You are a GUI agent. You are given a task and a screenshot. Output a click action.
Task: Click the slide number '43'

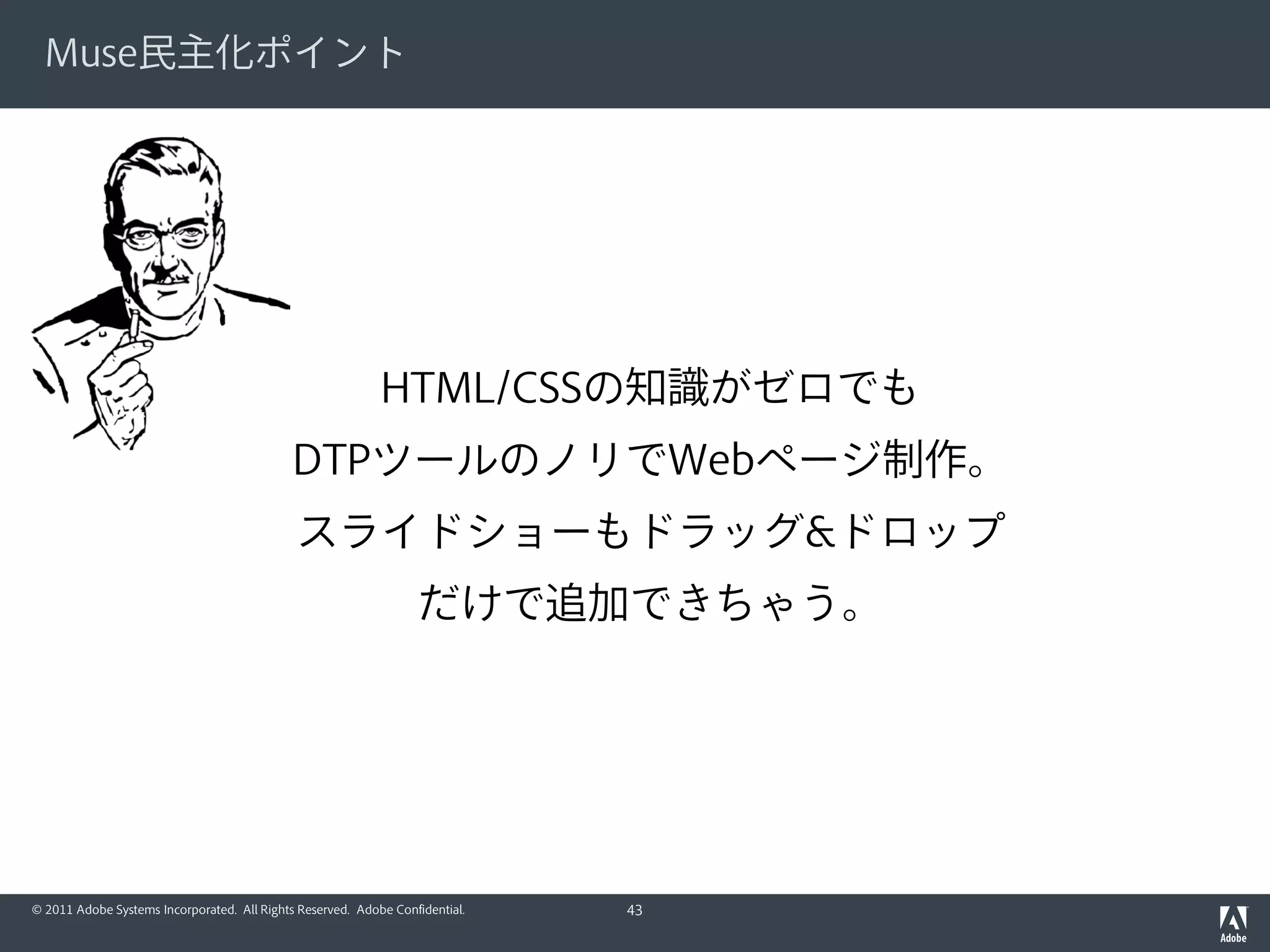[634, 910]
